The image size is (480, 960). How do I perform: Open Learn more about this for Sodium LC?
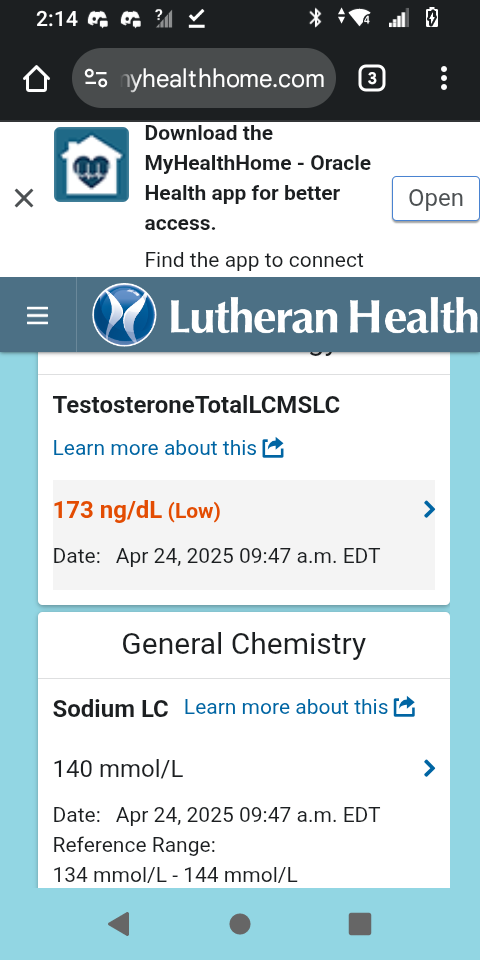(x=286, y=707)
